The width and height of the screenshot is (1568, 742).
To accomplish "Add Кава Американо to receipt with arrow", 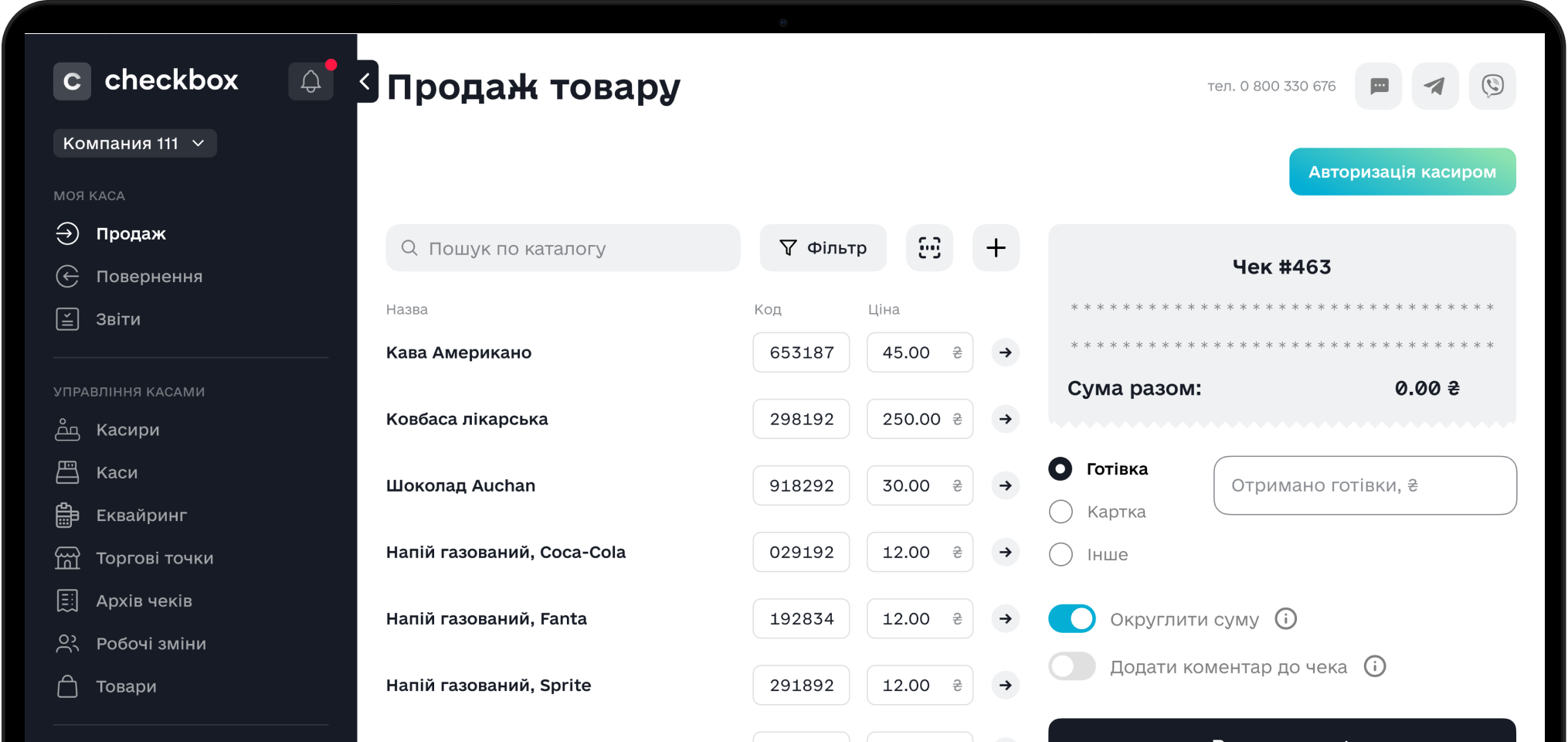I will (1005, 352).
